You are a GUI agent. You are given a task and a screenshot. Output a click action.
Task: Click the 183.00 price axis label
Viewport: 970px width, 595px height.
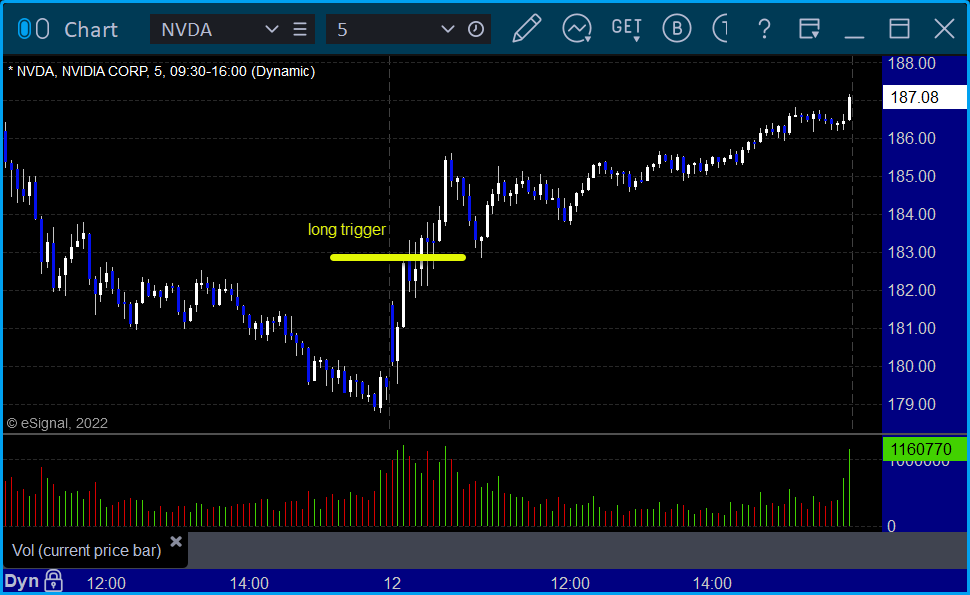pyautogui.click(x=911, y=252)
